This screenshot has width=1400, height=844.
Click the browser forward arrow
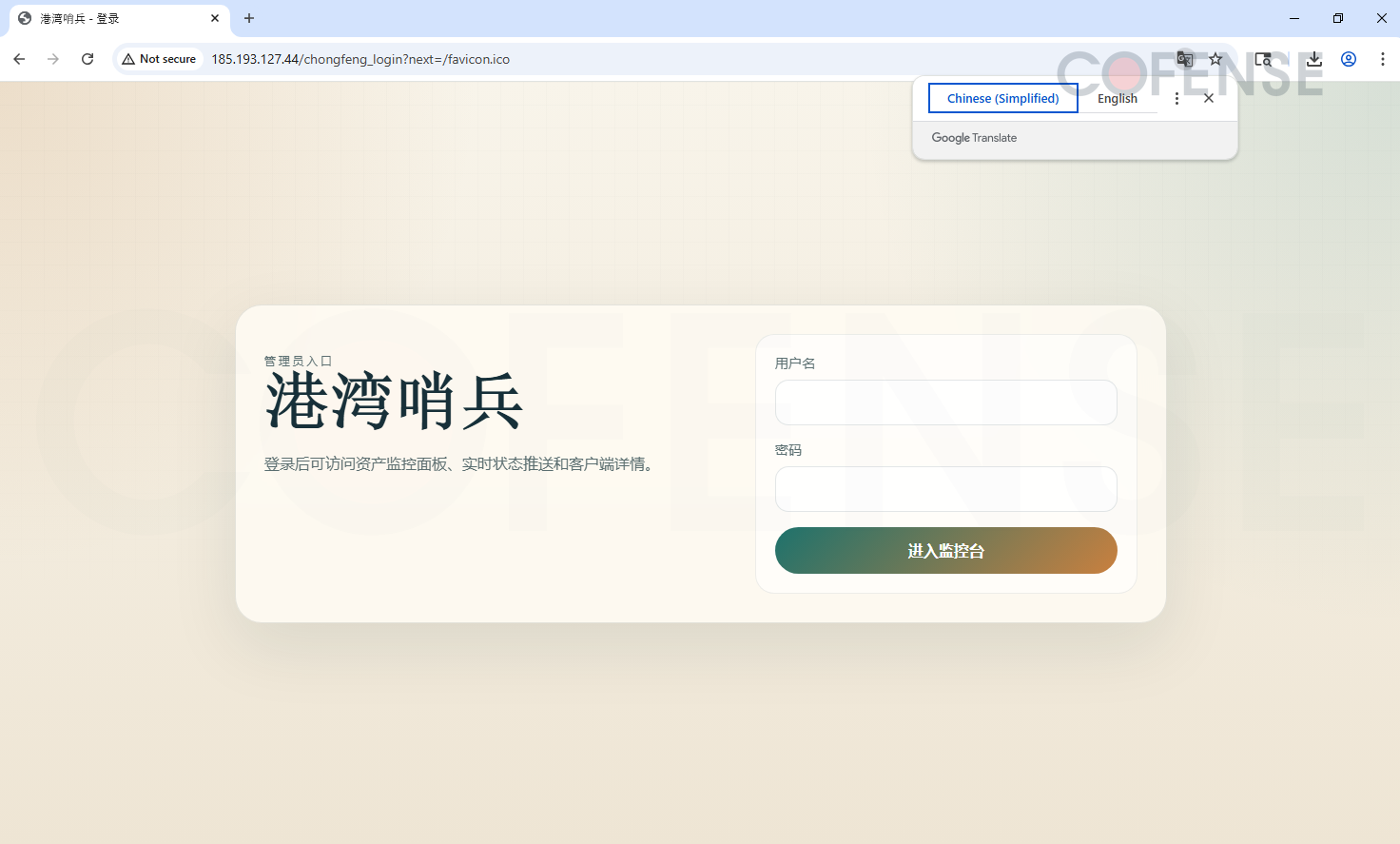click(x=53, y=59)
